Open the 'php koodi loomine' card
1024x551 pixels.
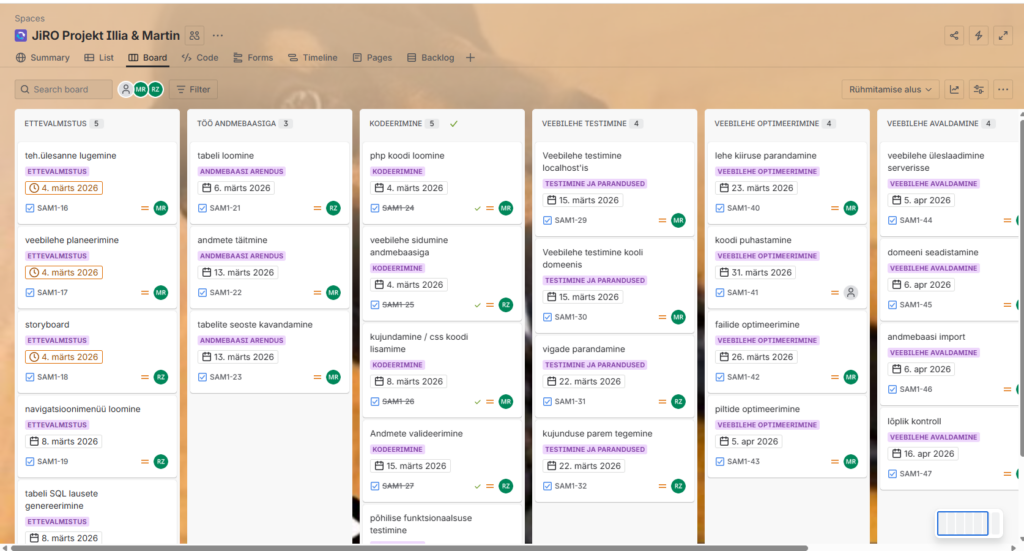click(407, 156)
